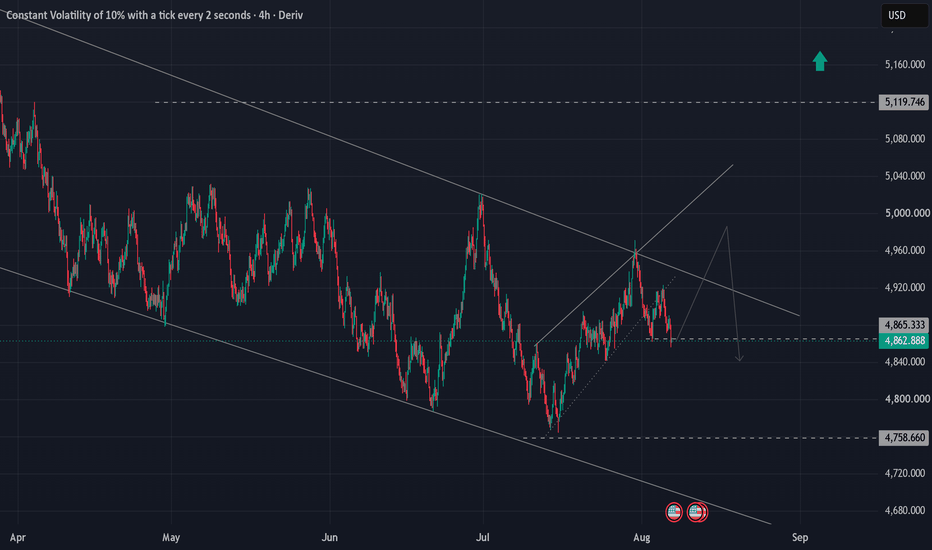This screenshot has height=550, width=932.
Task: Click the 4,960.000 price axis value
Action: tap(905, 250)
